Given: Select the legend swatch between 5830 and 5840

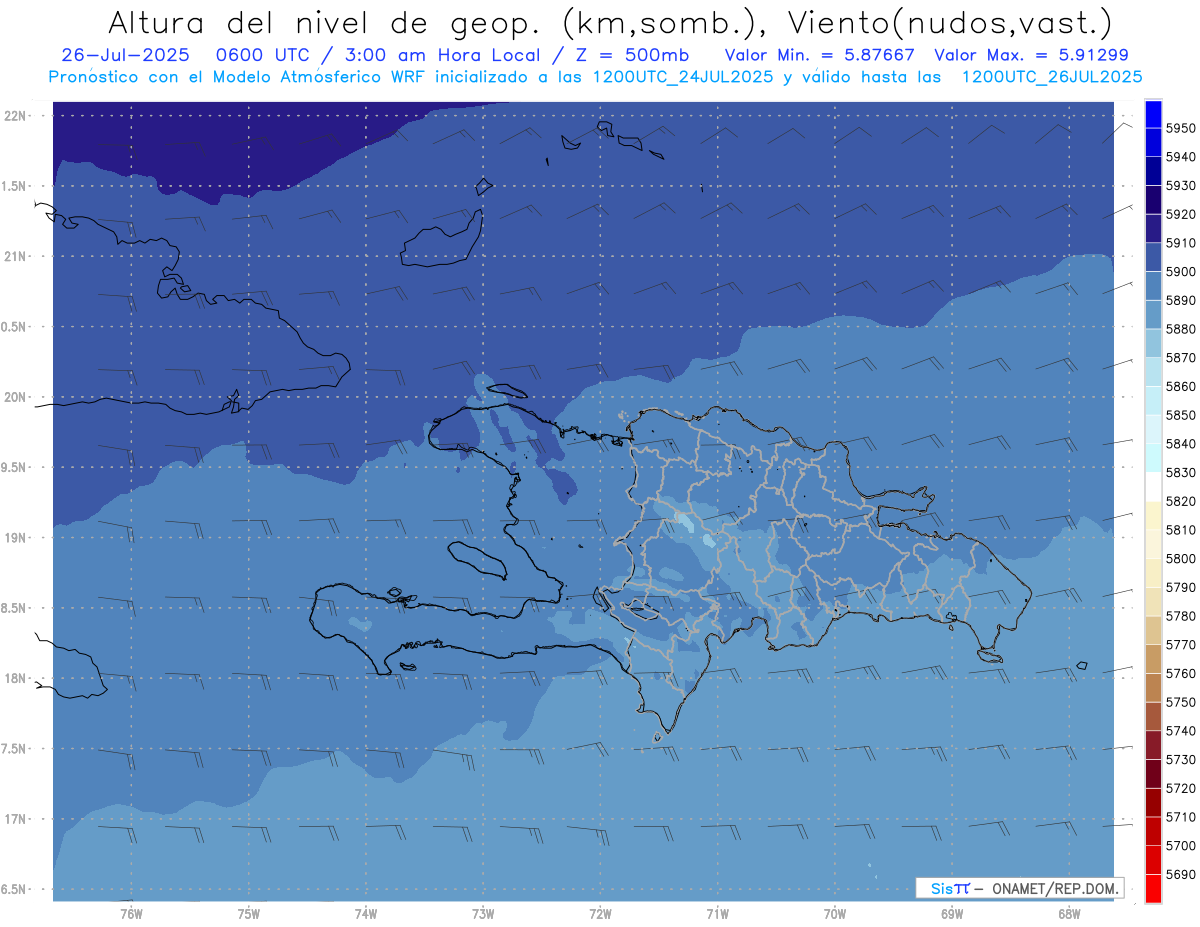Looking at the screenshot, I should click(1153, 458).
